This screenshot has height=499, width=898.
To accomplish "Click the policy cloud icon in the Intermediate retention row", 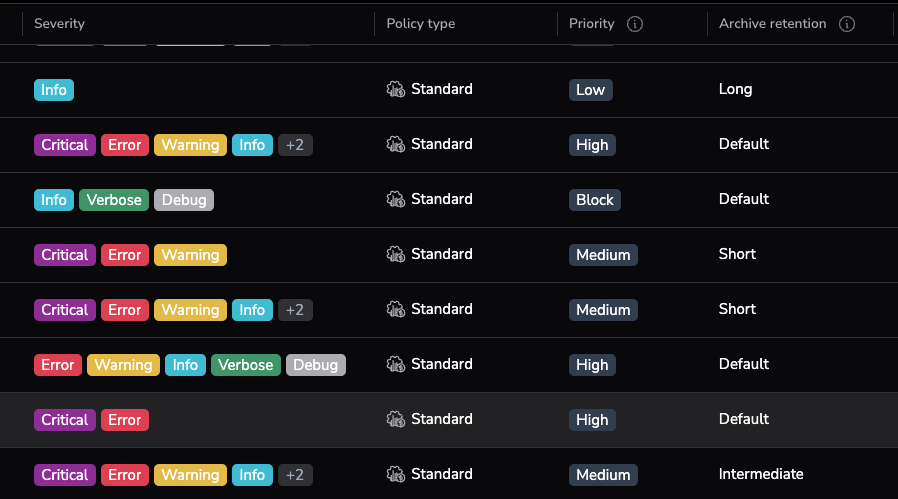I will tap(396, 474).
